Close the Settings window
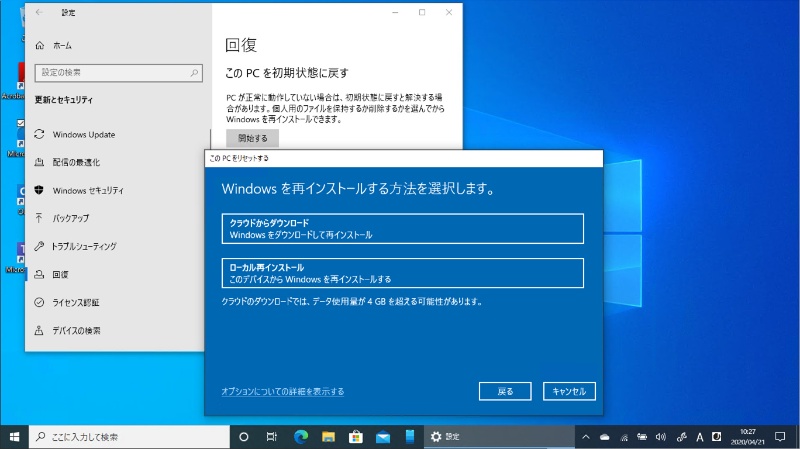The width and height of the screenshot is (800, 449). click(x=449, y=12)
